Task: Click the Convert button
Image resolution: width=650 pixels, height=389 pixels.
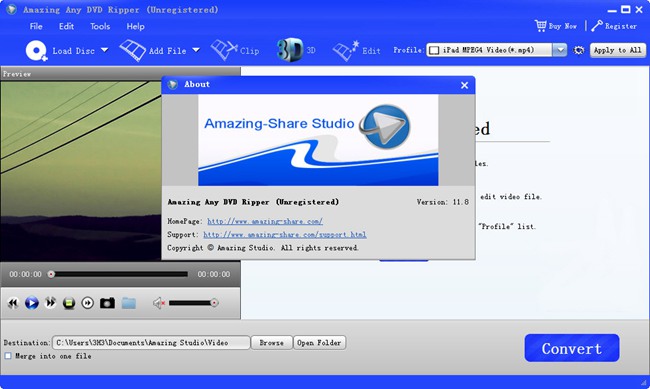Action: pyautogui.click(x=572, y=348)
